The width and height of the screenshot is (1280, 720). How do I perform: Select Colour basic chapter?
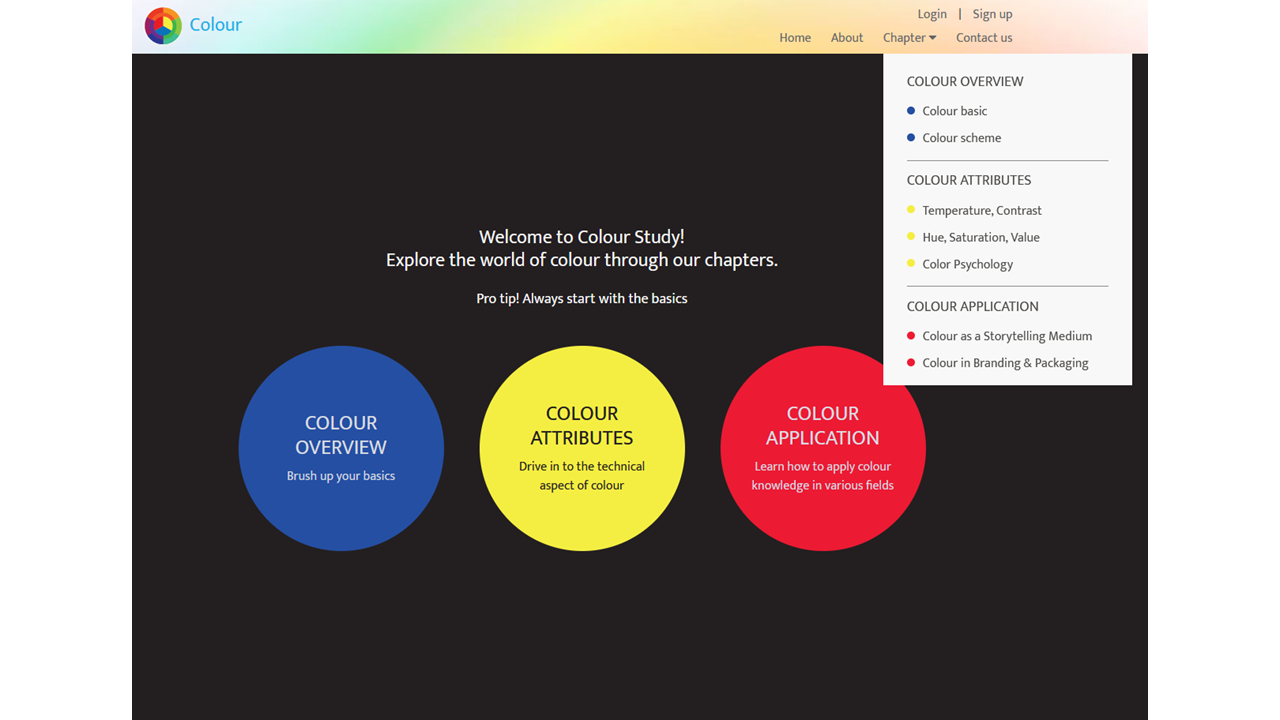tap(954, 111)
